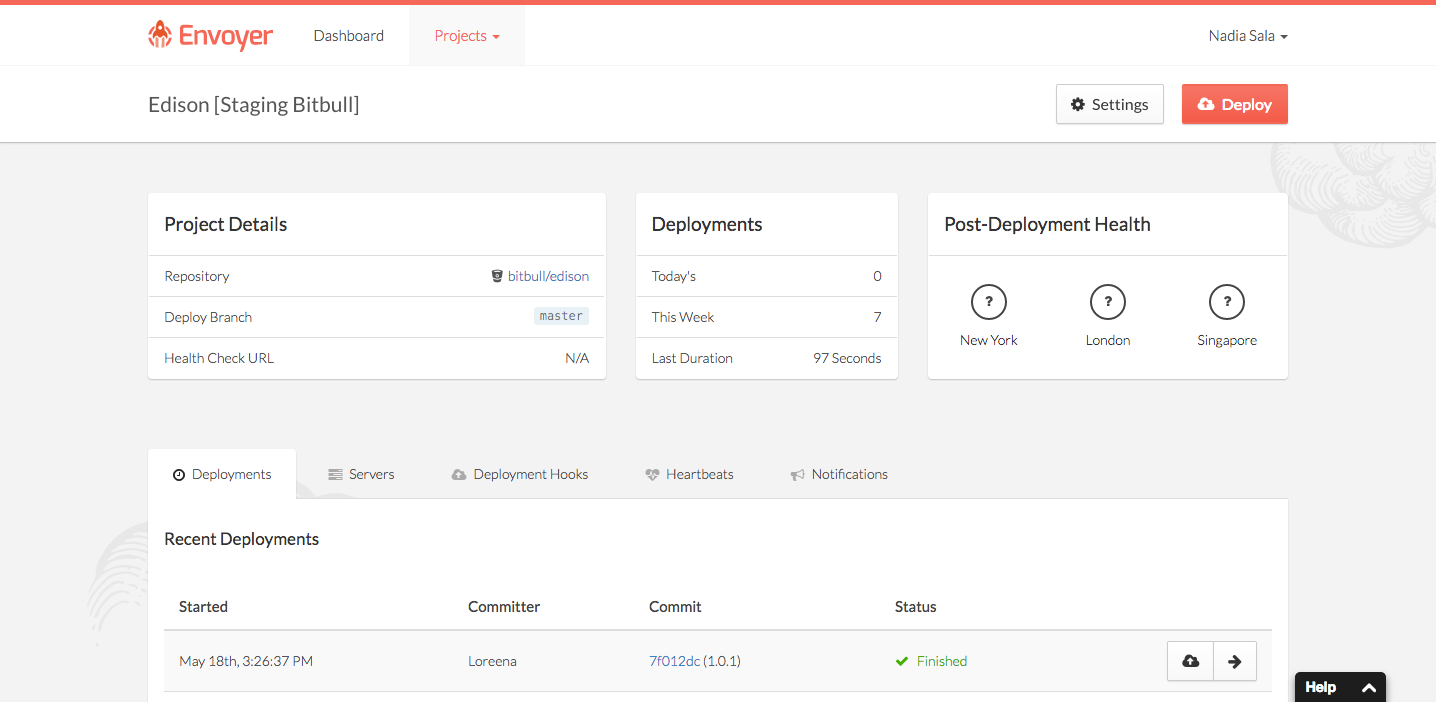Image resolution: width=1436 pixels, height=702 pixels.
Task: Open the Heartbeats tab
Action: coord(690,474)
